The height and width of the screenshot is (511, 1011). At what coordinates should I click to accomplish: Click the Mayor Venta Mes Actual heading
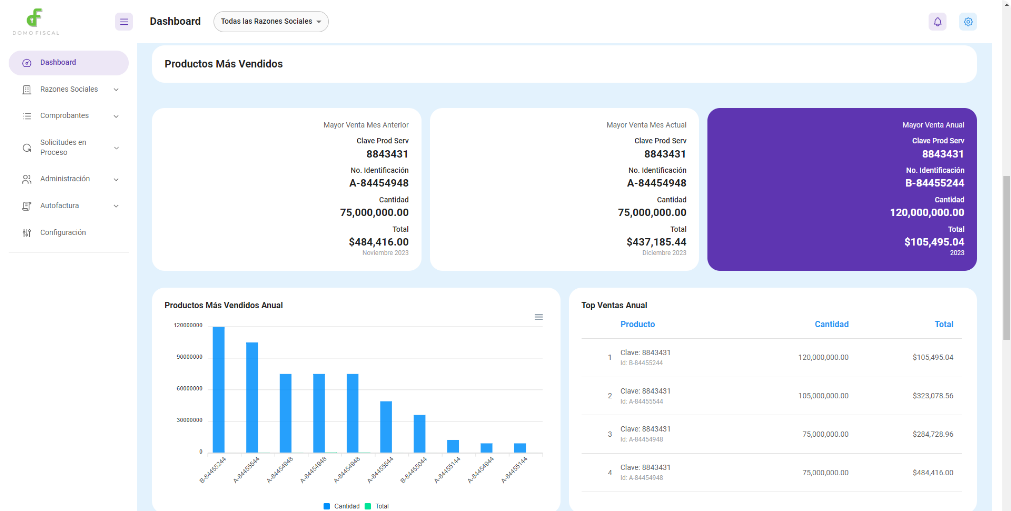[646, 125]
